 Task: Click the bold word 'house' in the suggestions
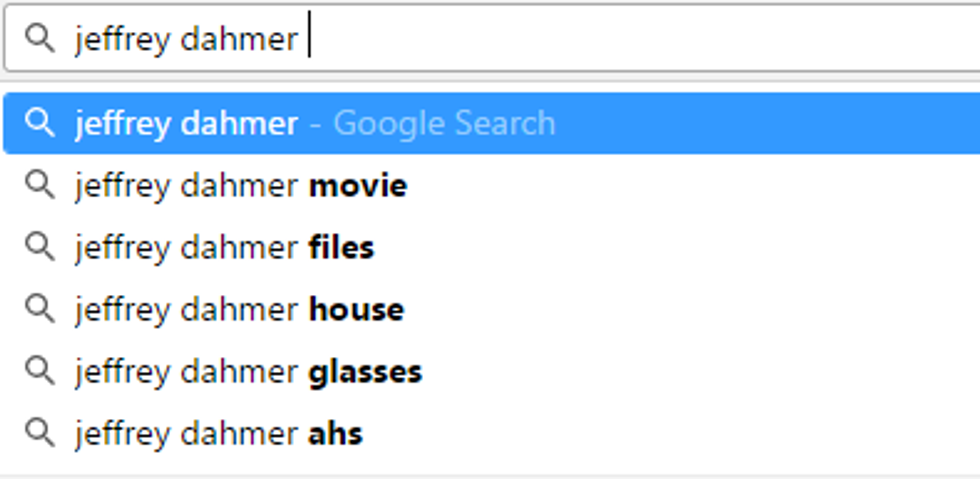pos(356,310)
